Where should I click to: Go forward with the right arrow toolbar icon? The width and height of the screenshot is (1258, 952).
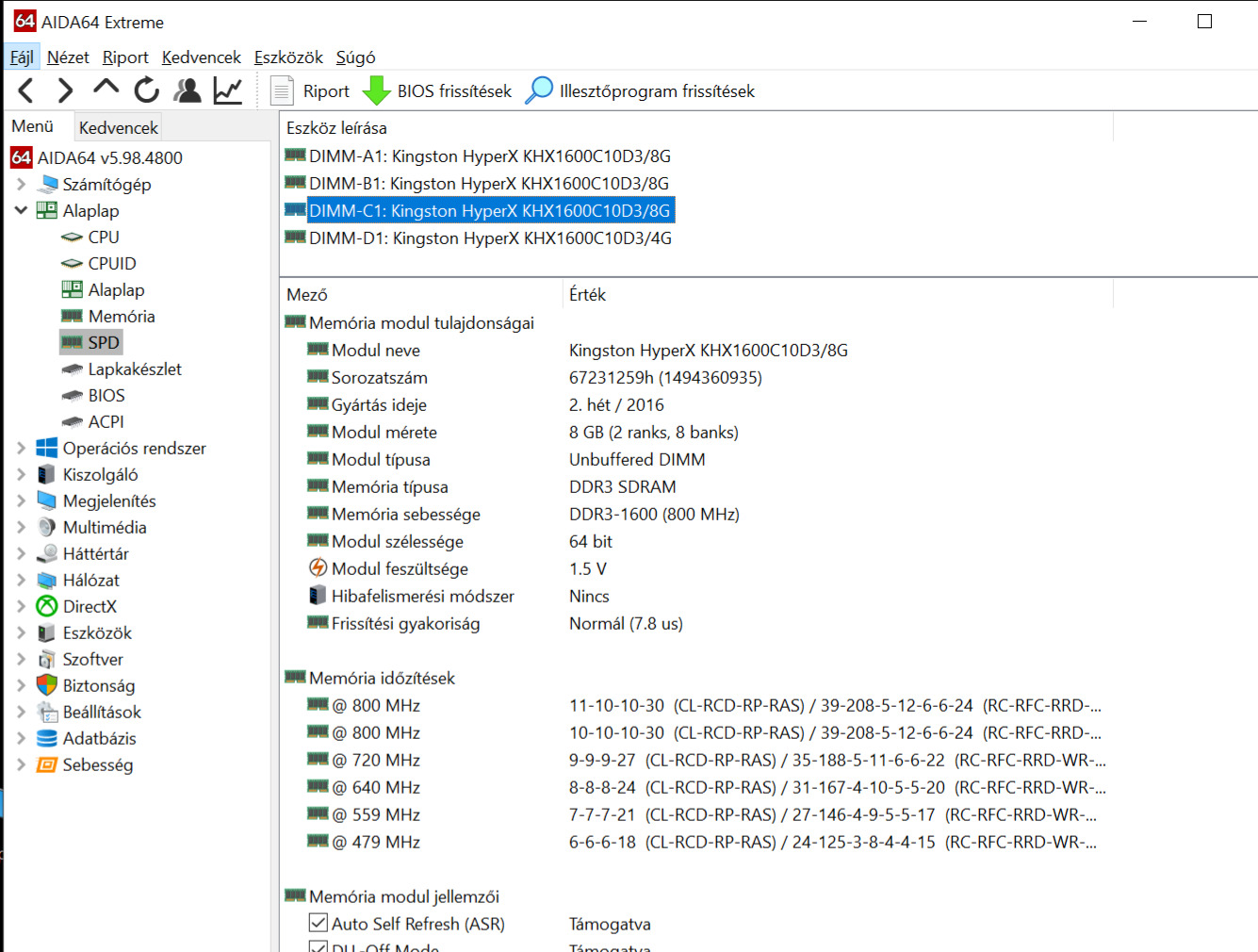(x=65, y=90)
